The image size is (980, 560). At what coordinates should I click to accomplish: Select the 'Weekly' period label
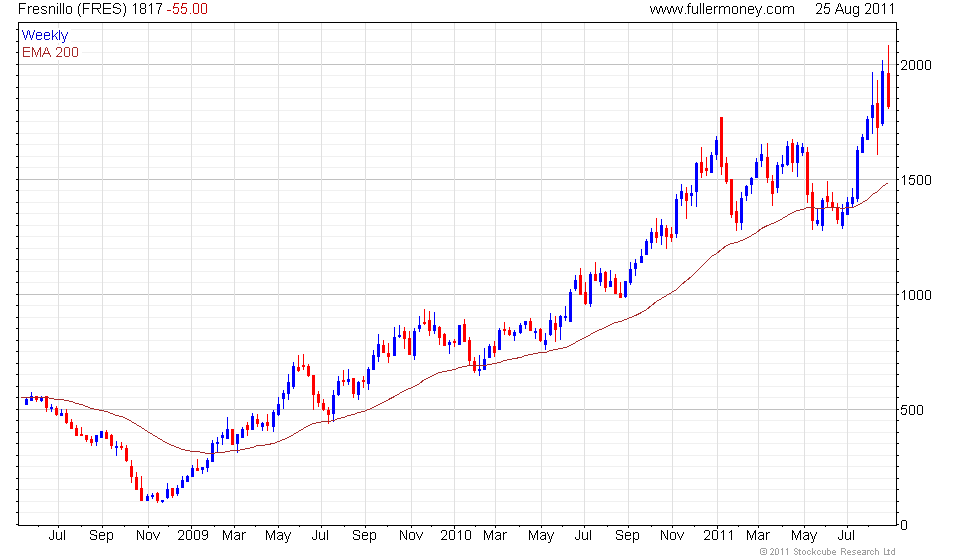coord(44,36)
